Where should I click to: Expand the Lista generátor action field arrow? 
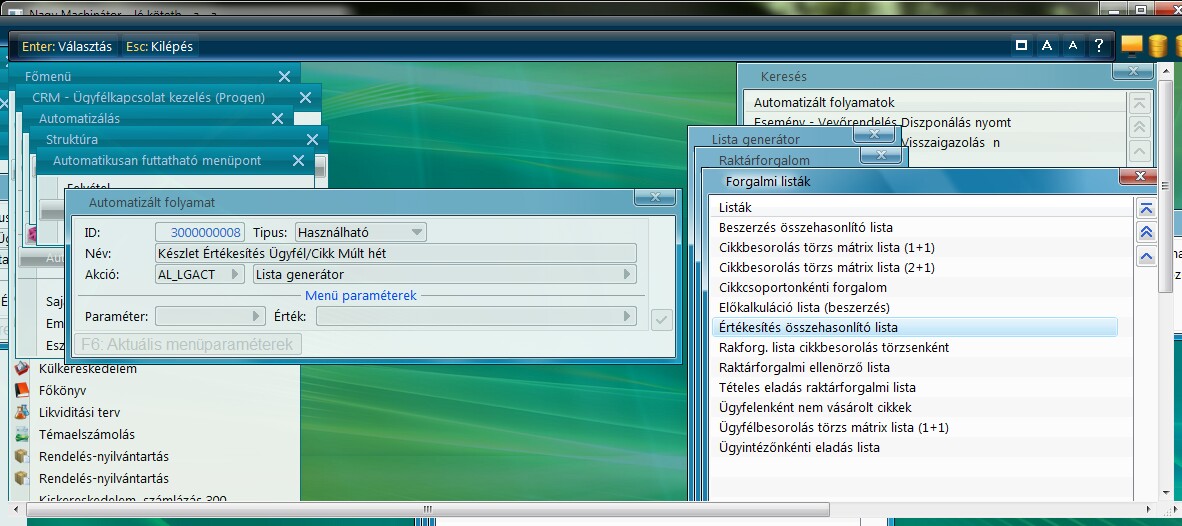tap(627, 274)
